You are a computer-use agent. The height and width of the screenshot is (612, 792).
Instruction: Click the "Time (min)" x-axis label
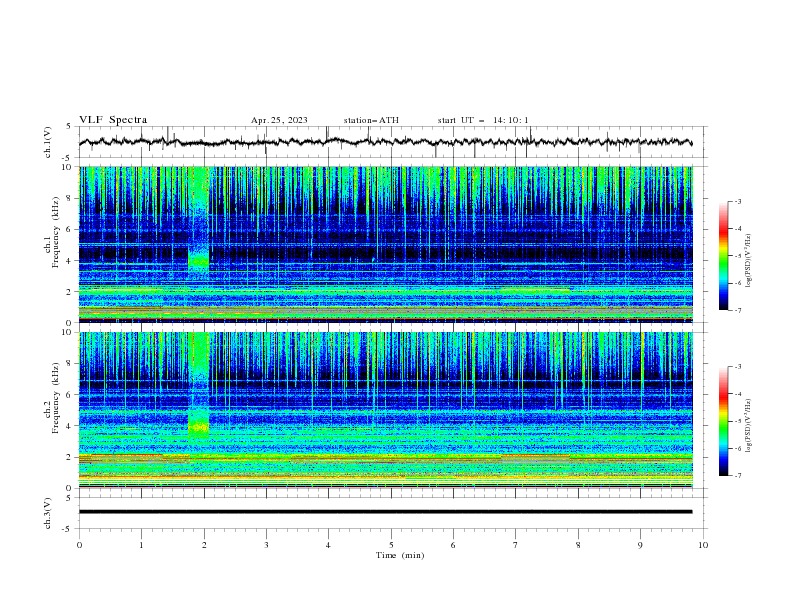coord(400,555)
